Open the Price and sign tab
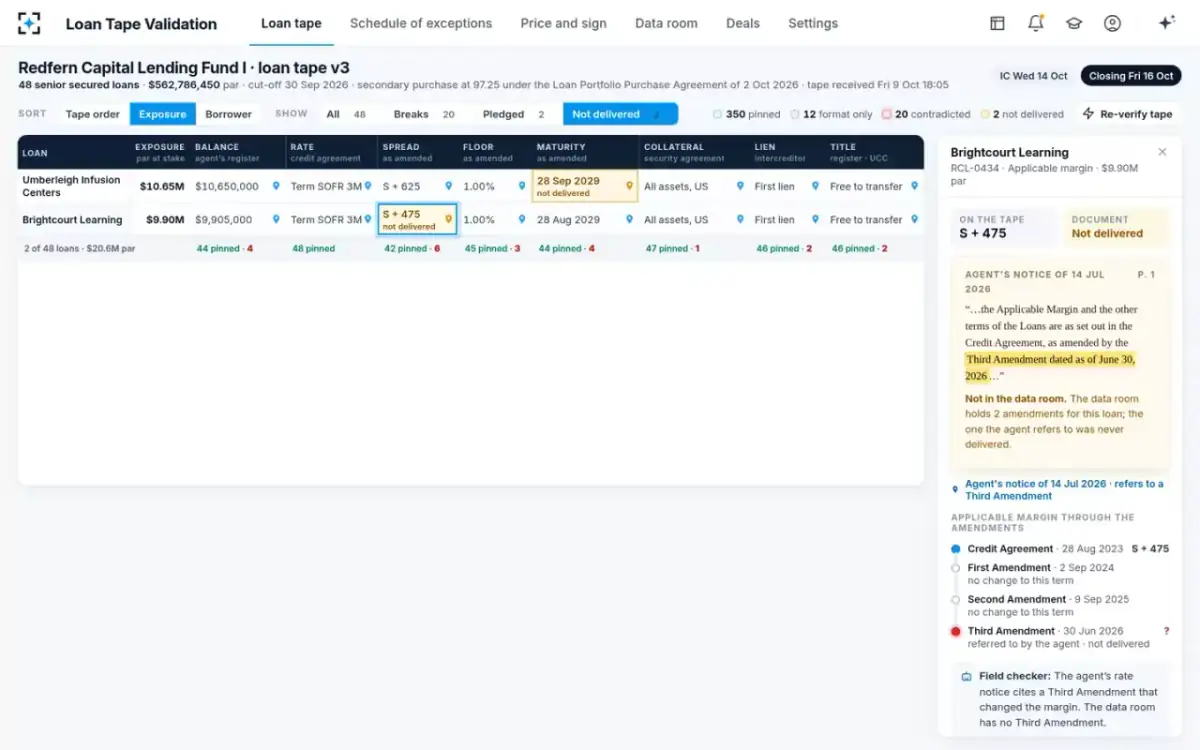The image size is (1200, 750). point(563,23)
